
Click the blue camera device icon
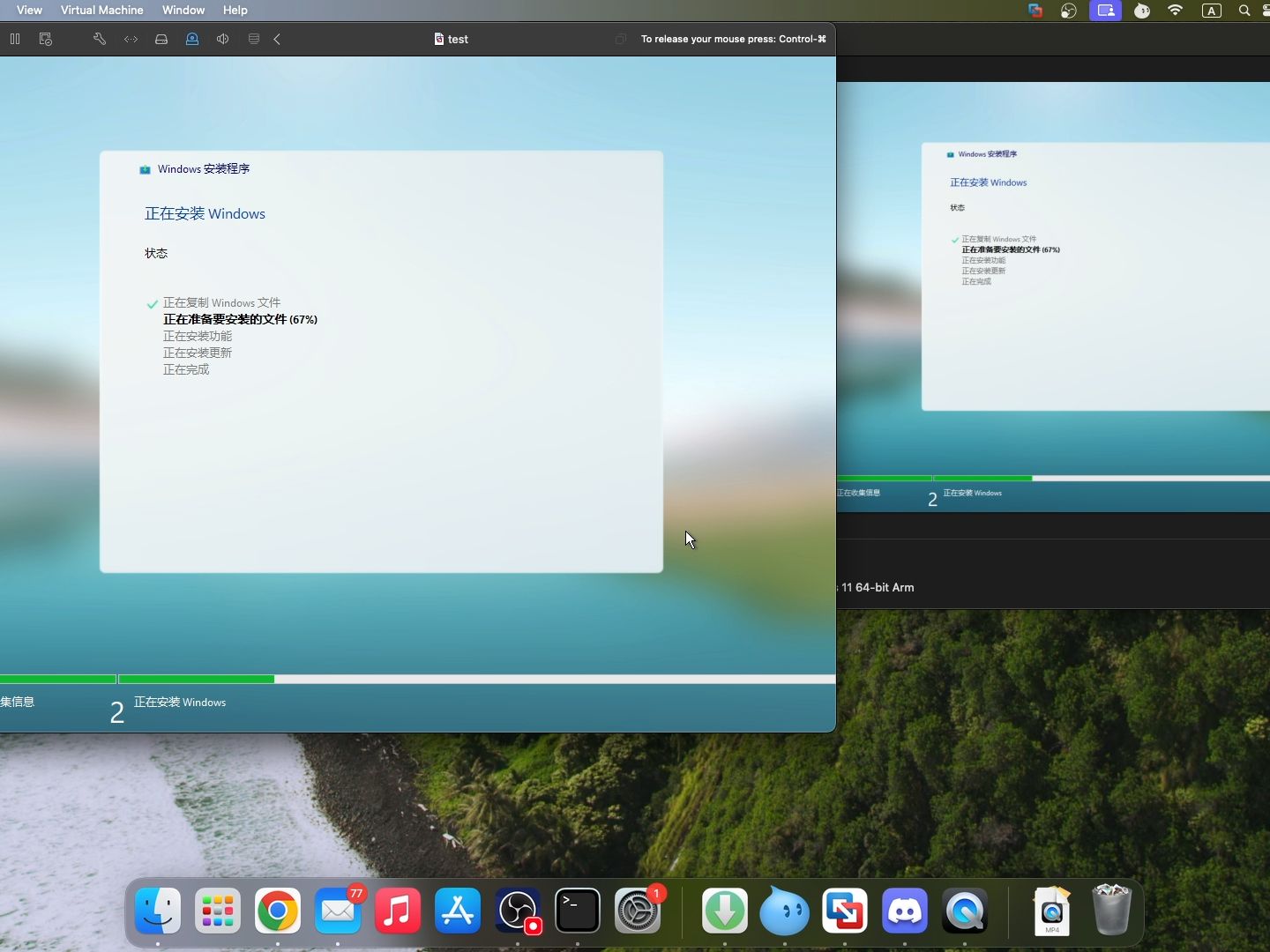(x=192, y=39)
